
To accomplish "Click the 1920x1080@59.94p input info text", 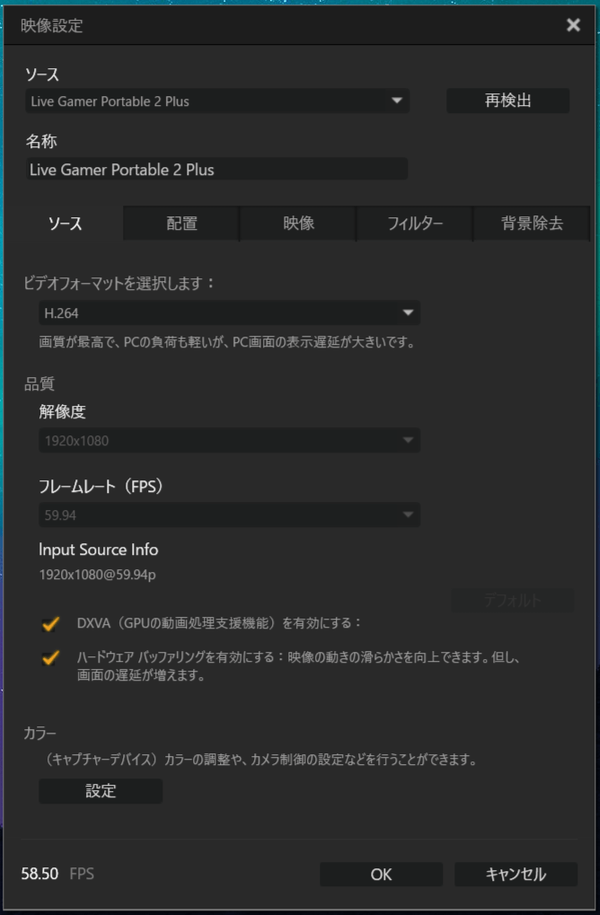I will tap(97, 575).
